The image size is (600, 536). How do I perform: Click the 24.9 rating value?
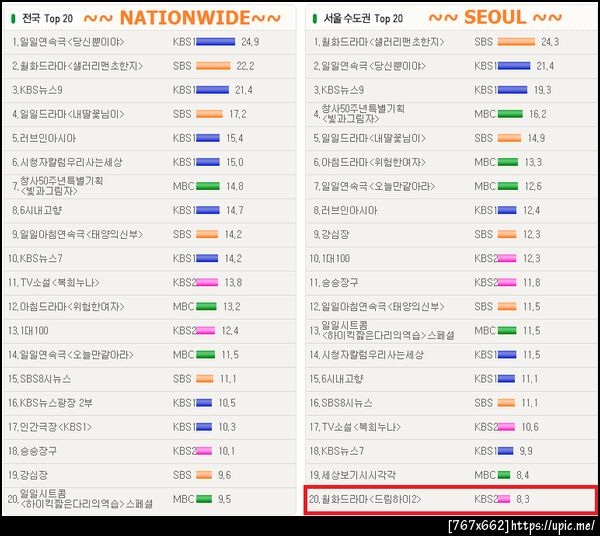pyautogui.click(x=250, y=42)
